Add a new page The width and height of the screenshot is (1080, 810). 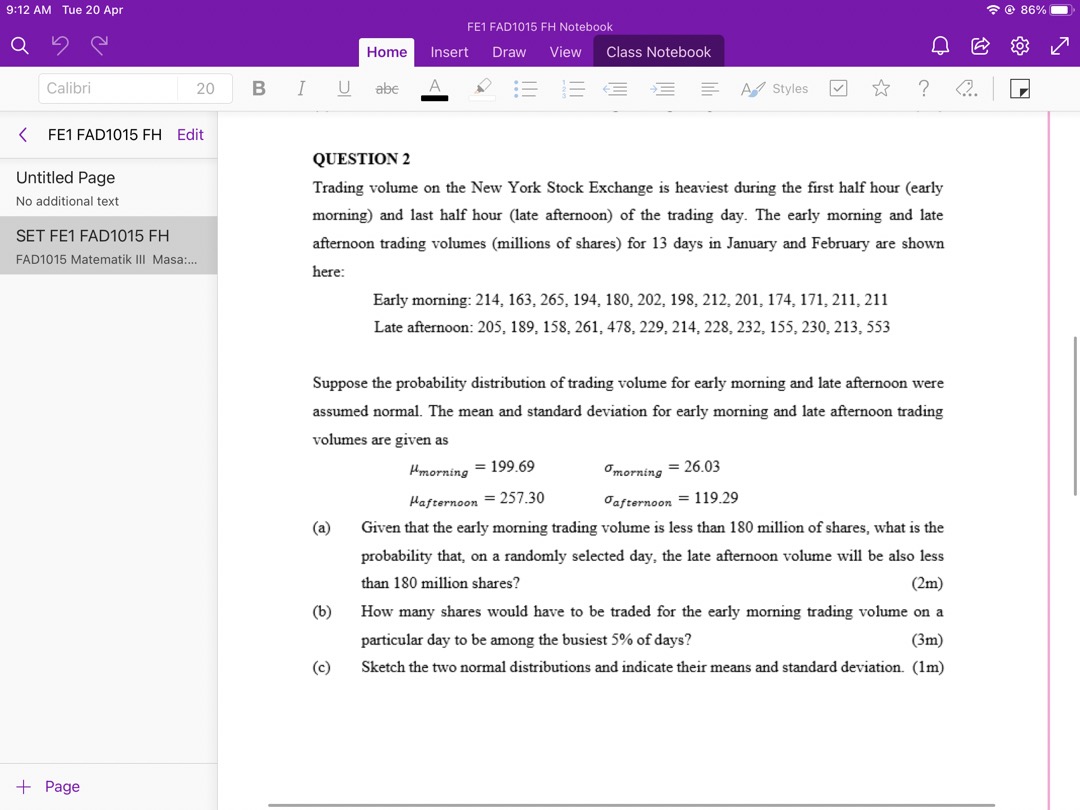pos(45,786)
